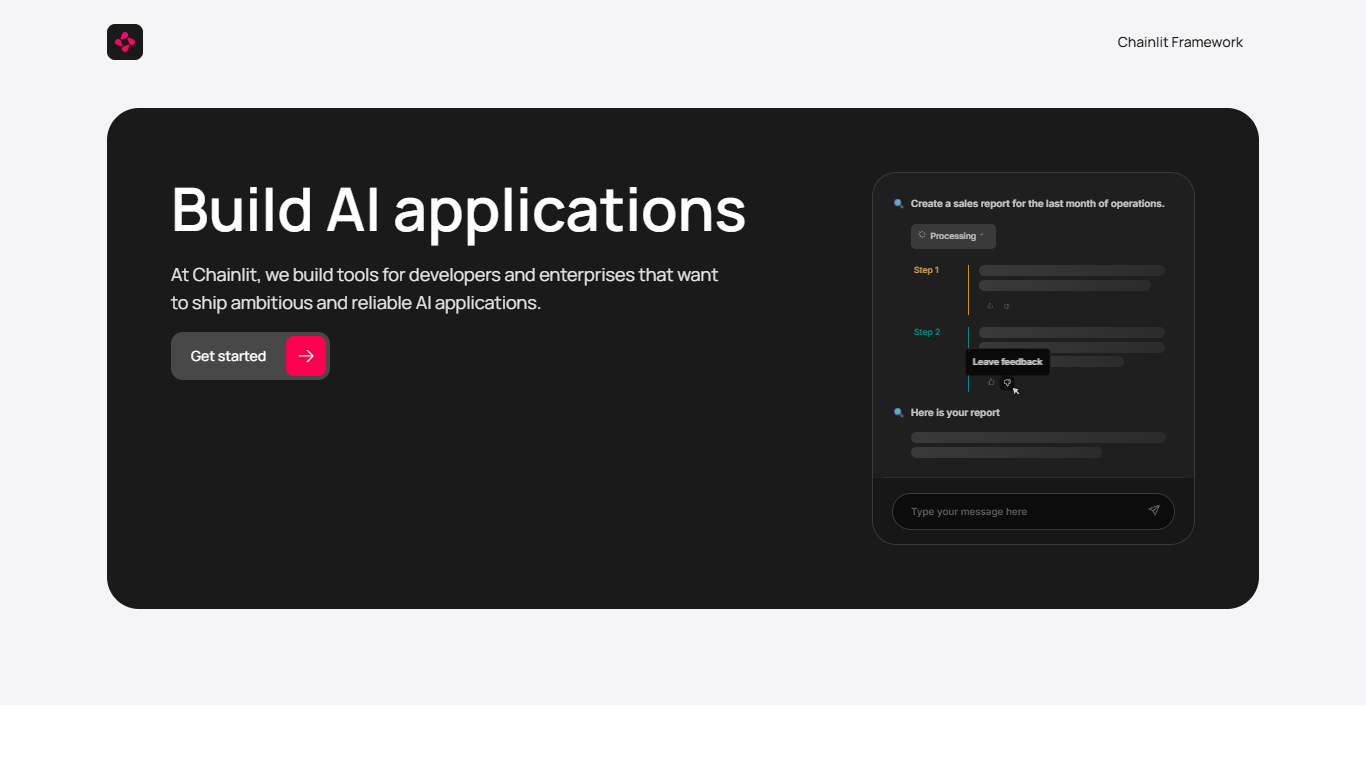
Task: Click the 'Build AI applications' heading
Action: [x=459, y=210]
